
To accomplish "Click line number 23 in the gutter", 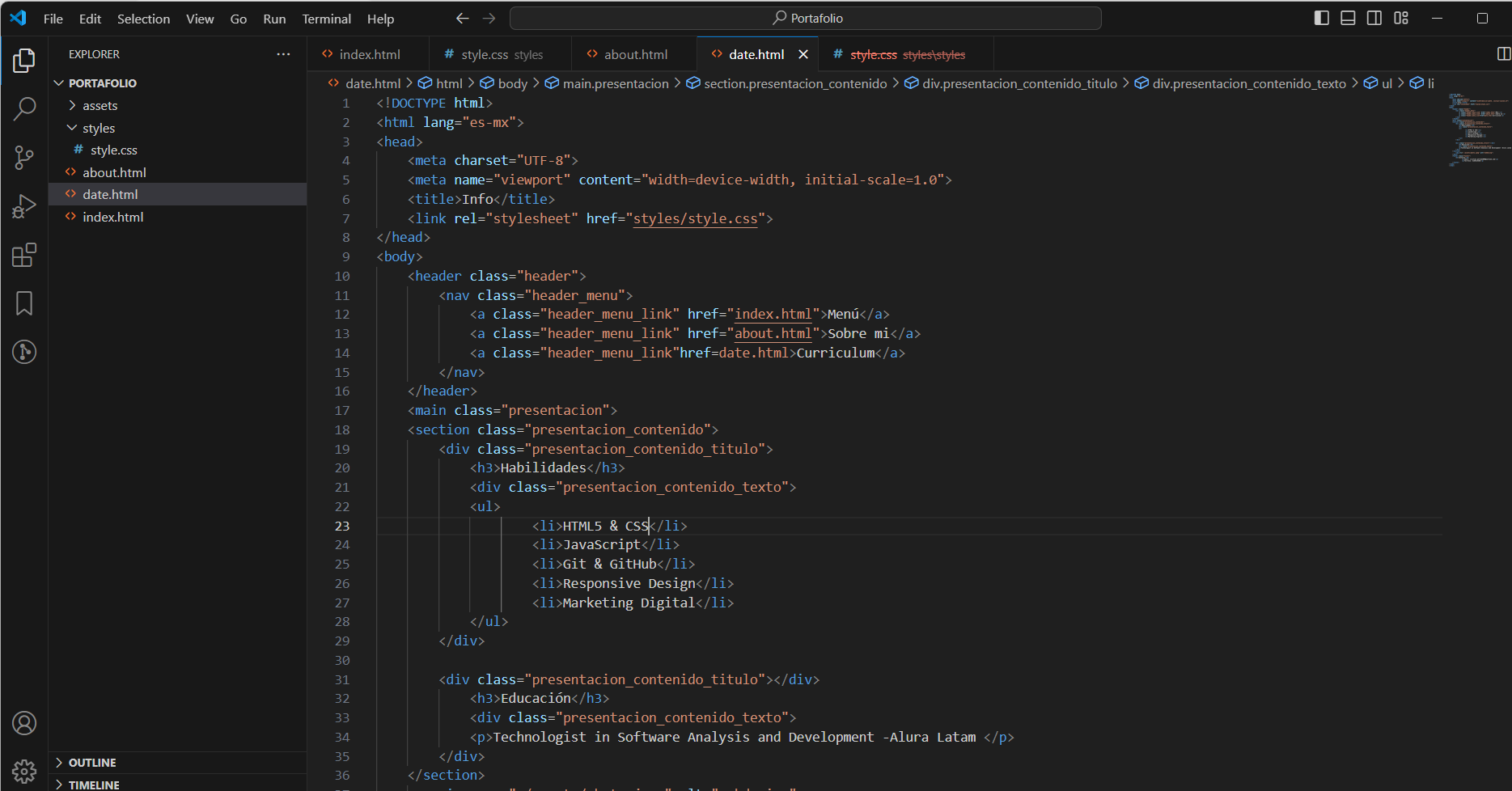I will [x=342, y=526].
